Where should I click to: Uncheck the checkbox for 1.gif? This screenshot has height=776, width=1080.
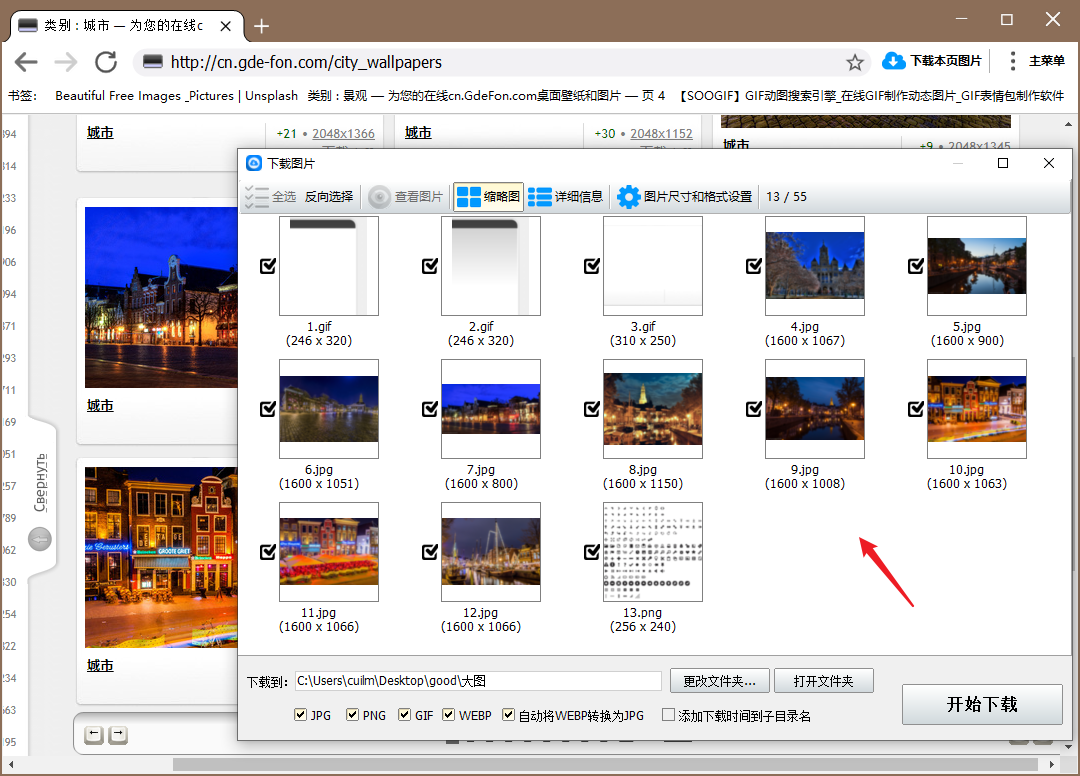click(268, 266)
